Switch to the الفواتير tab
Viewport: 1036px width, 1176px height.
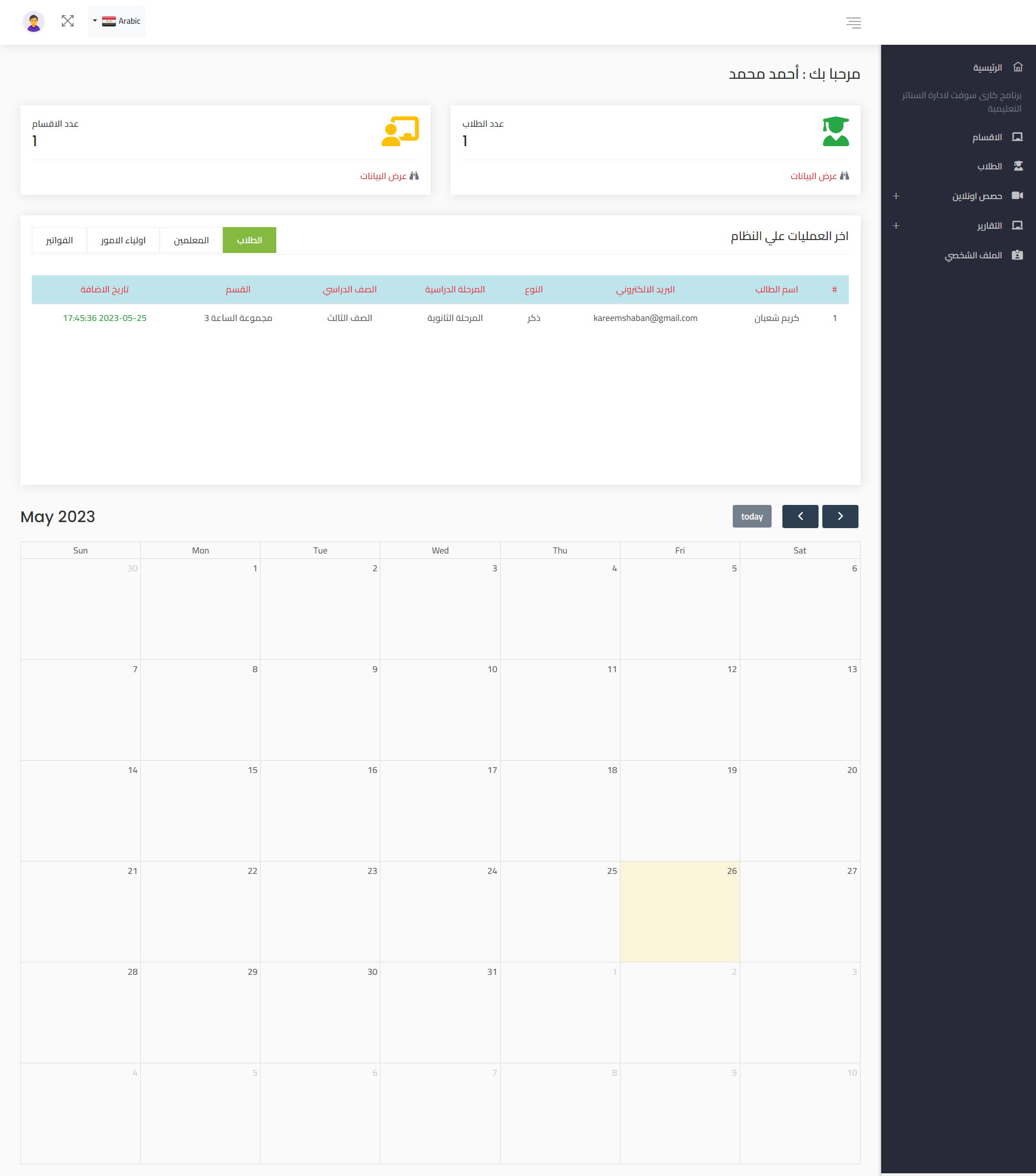coord(59,240)
